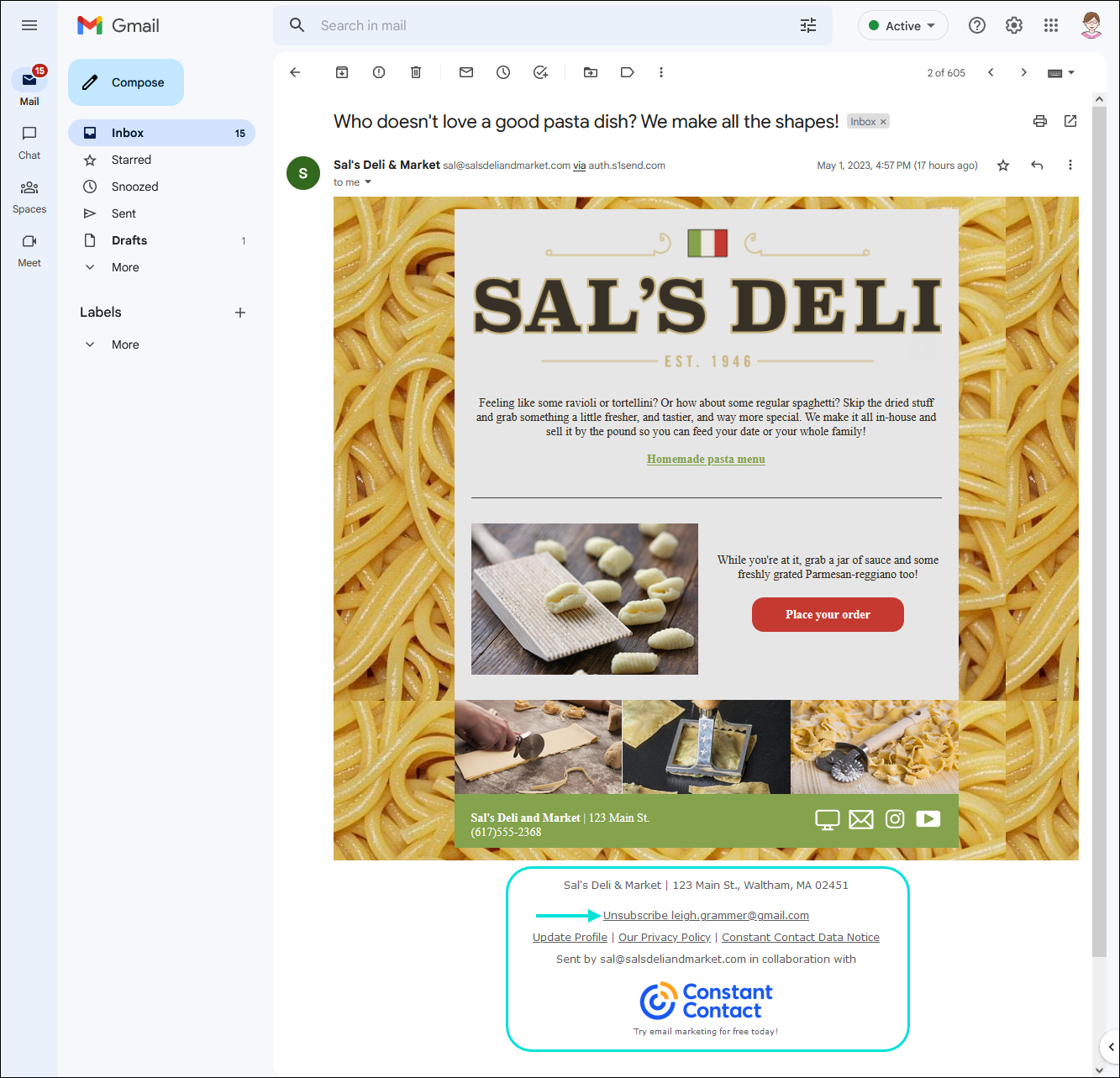Open Instagram icon in footer

coord(895,819)
